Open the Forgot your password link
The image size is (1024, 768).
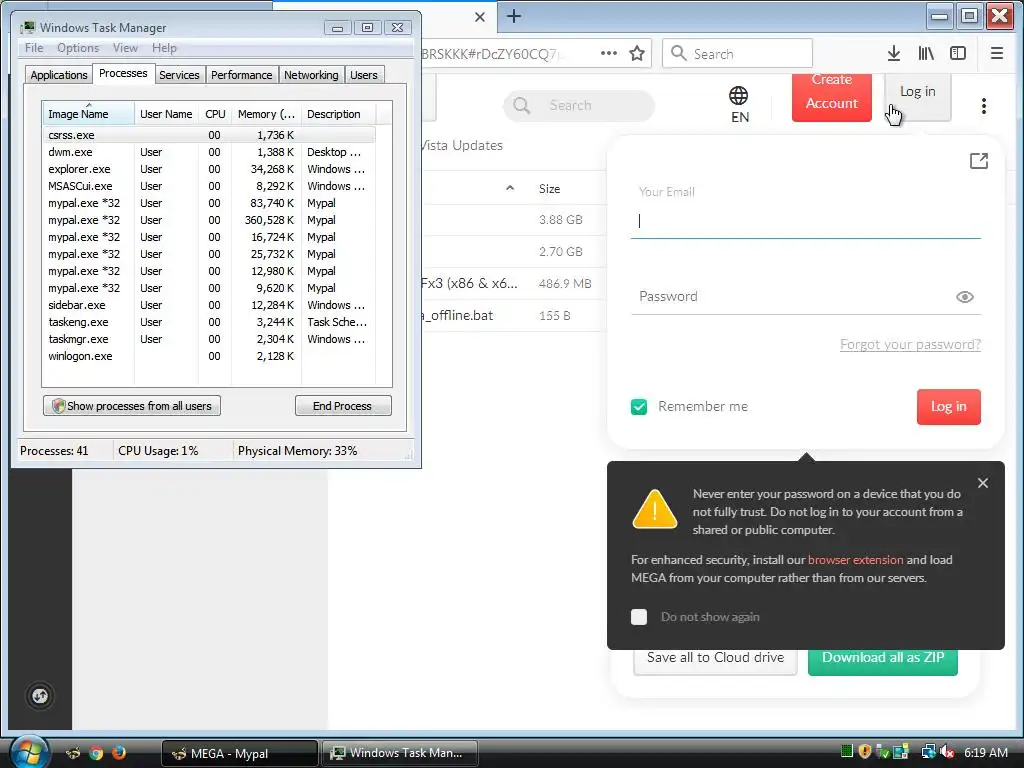(x=910, y=344)
